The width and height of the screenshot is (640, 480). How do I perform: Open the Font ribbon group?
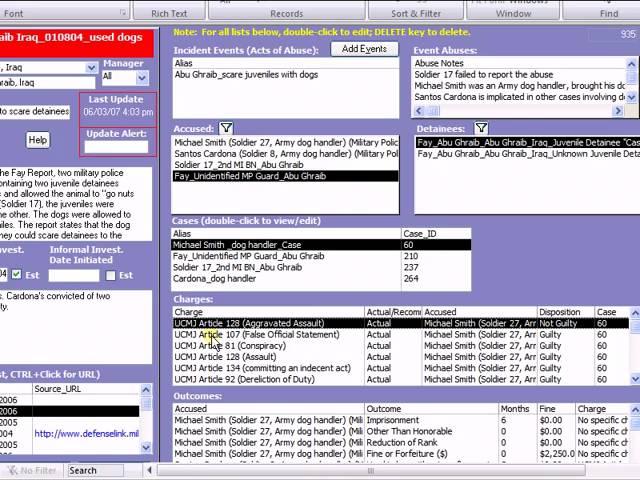tap(13, 13)
